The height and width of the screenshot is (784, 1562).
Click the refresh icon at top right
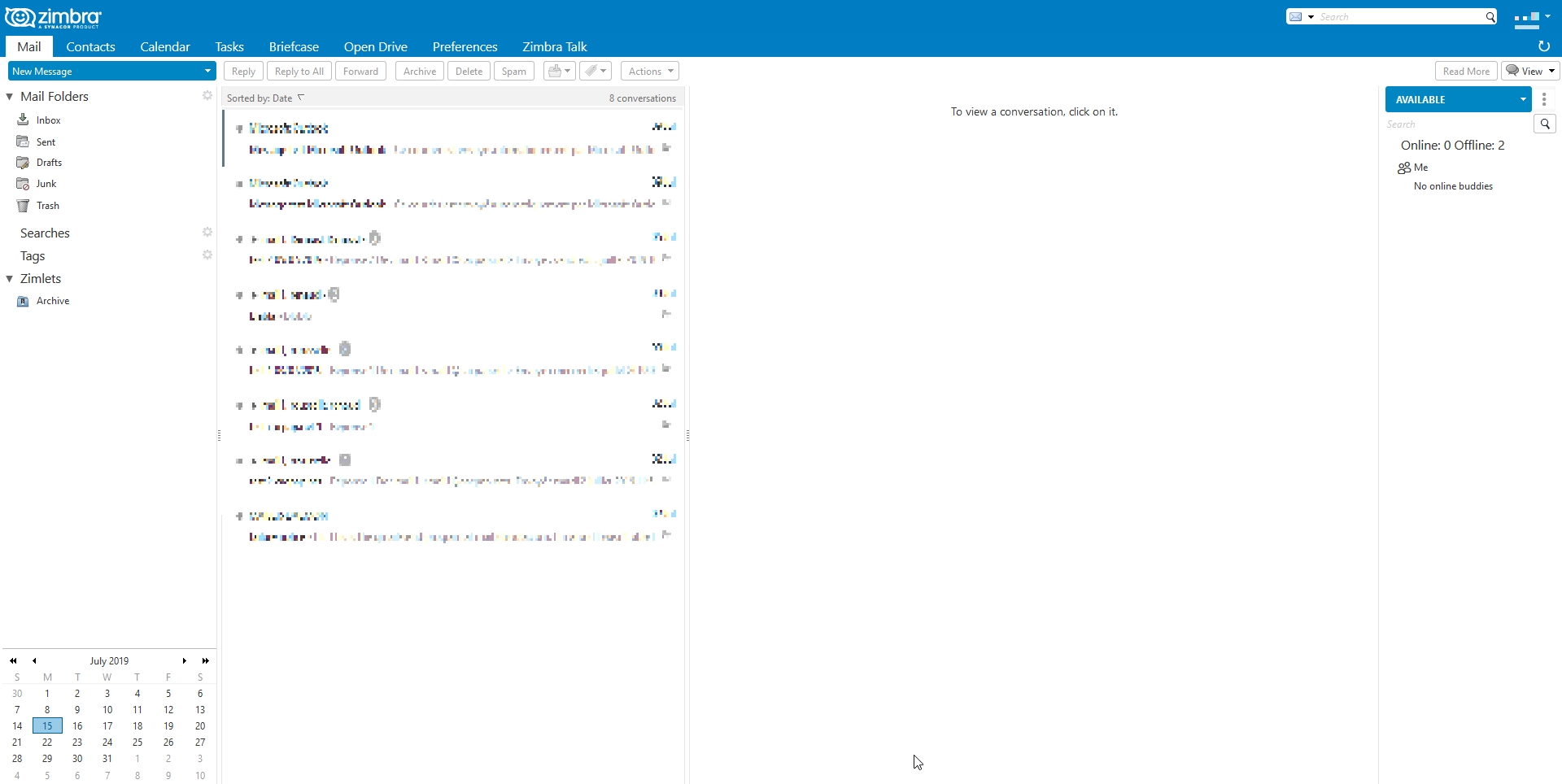click(1544, 46)
